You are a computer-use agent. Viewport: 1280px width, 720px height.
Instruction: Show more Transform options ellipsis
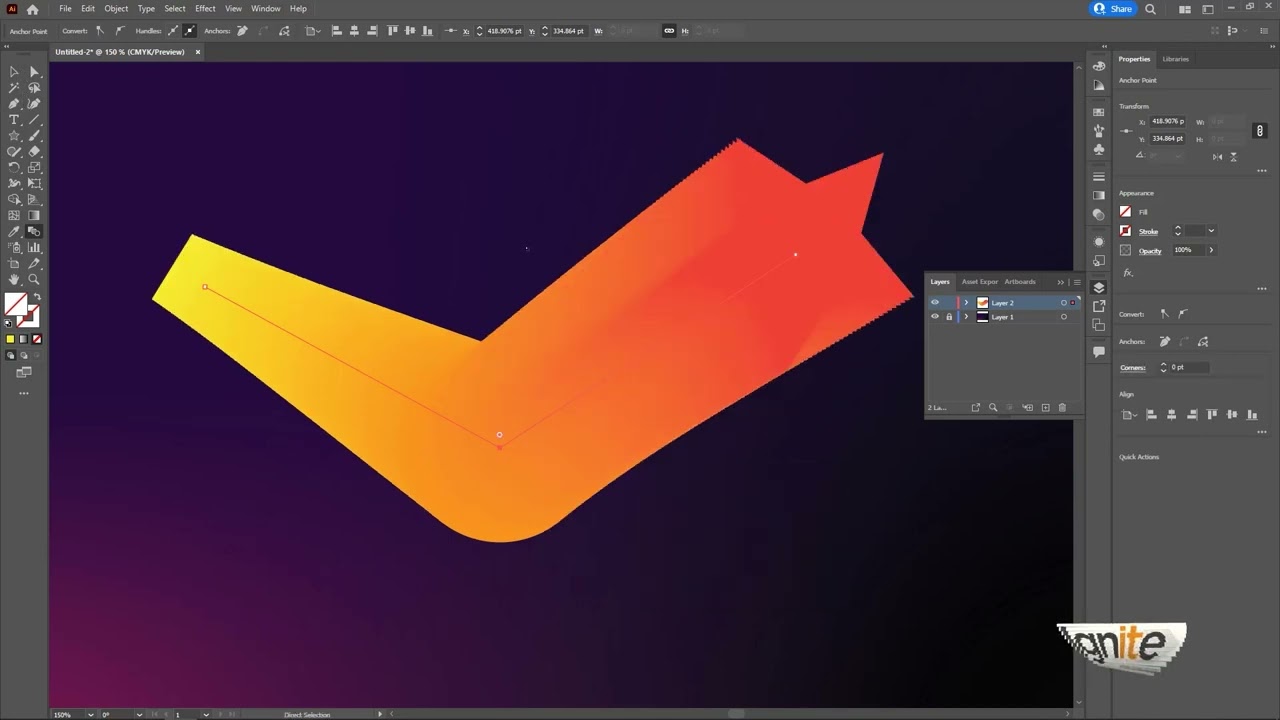pyautogui.click(x=1264, y=171)
